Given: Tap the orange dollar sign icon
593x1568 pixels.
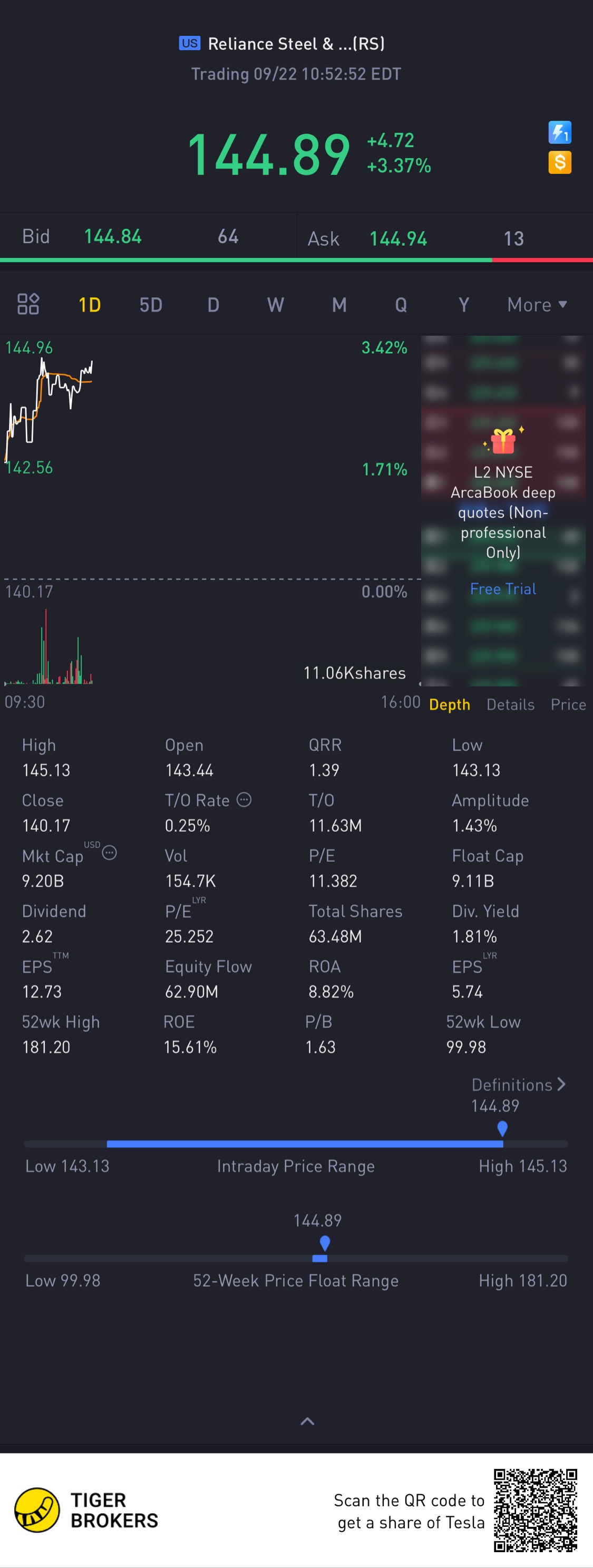Looking at the screenshot, I should pyautogui.click(x=559, y=162).
